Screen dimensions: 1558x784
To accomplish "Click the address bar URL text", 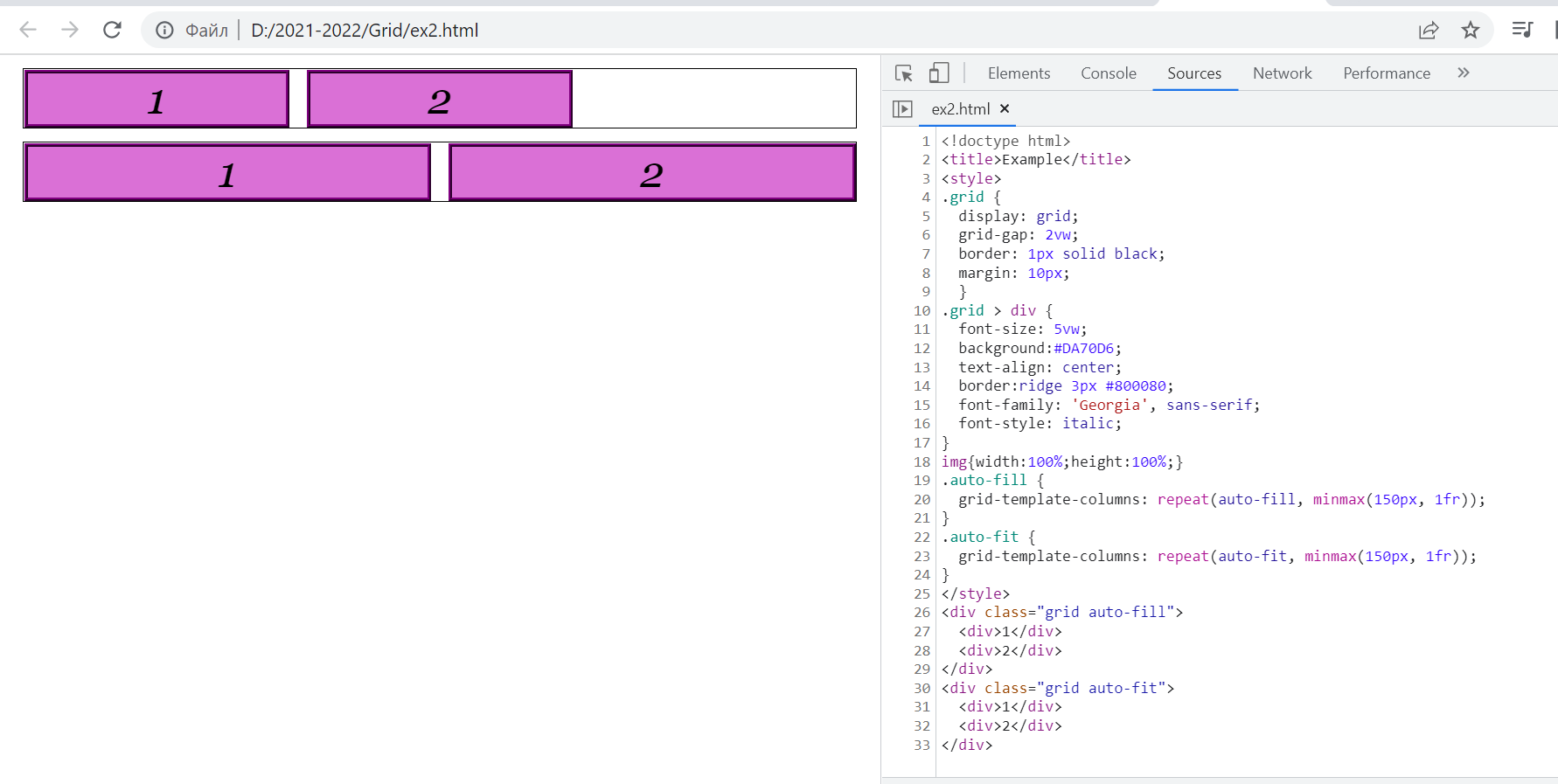I will coord(365,31).
